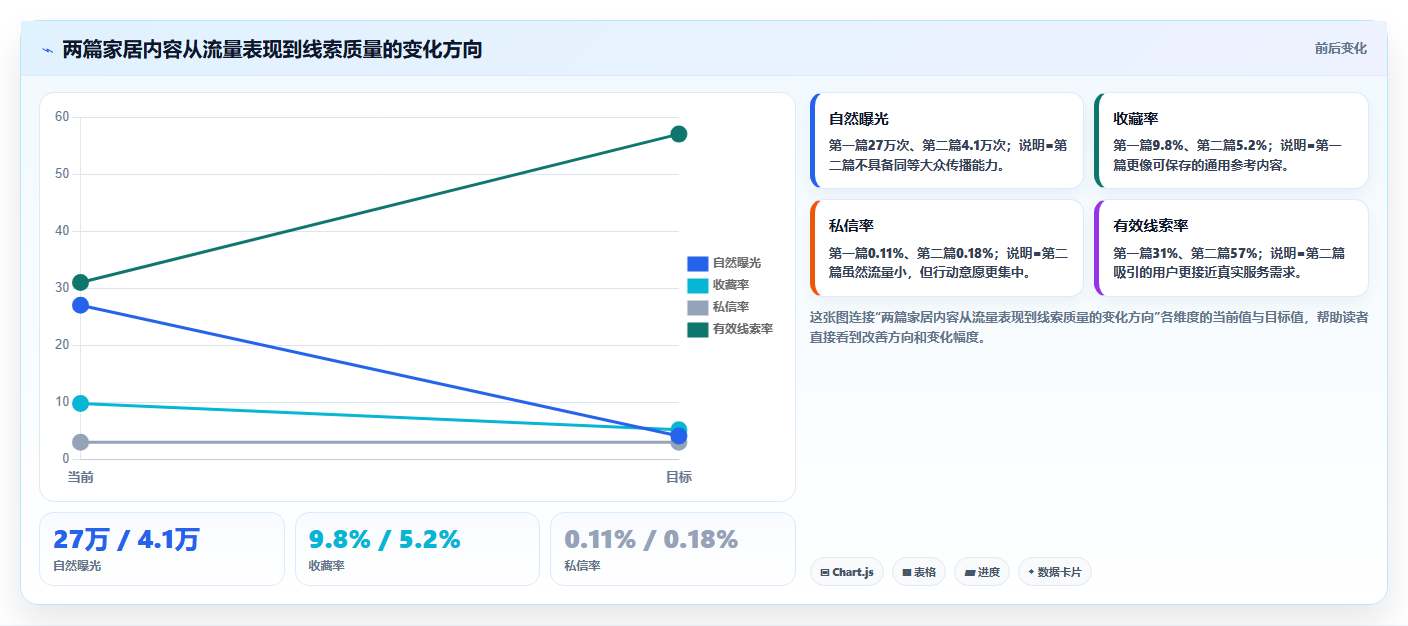Click the 表格 tag chip
The height and width of the screenshot is (626, 1408).
tap(919, 572)
